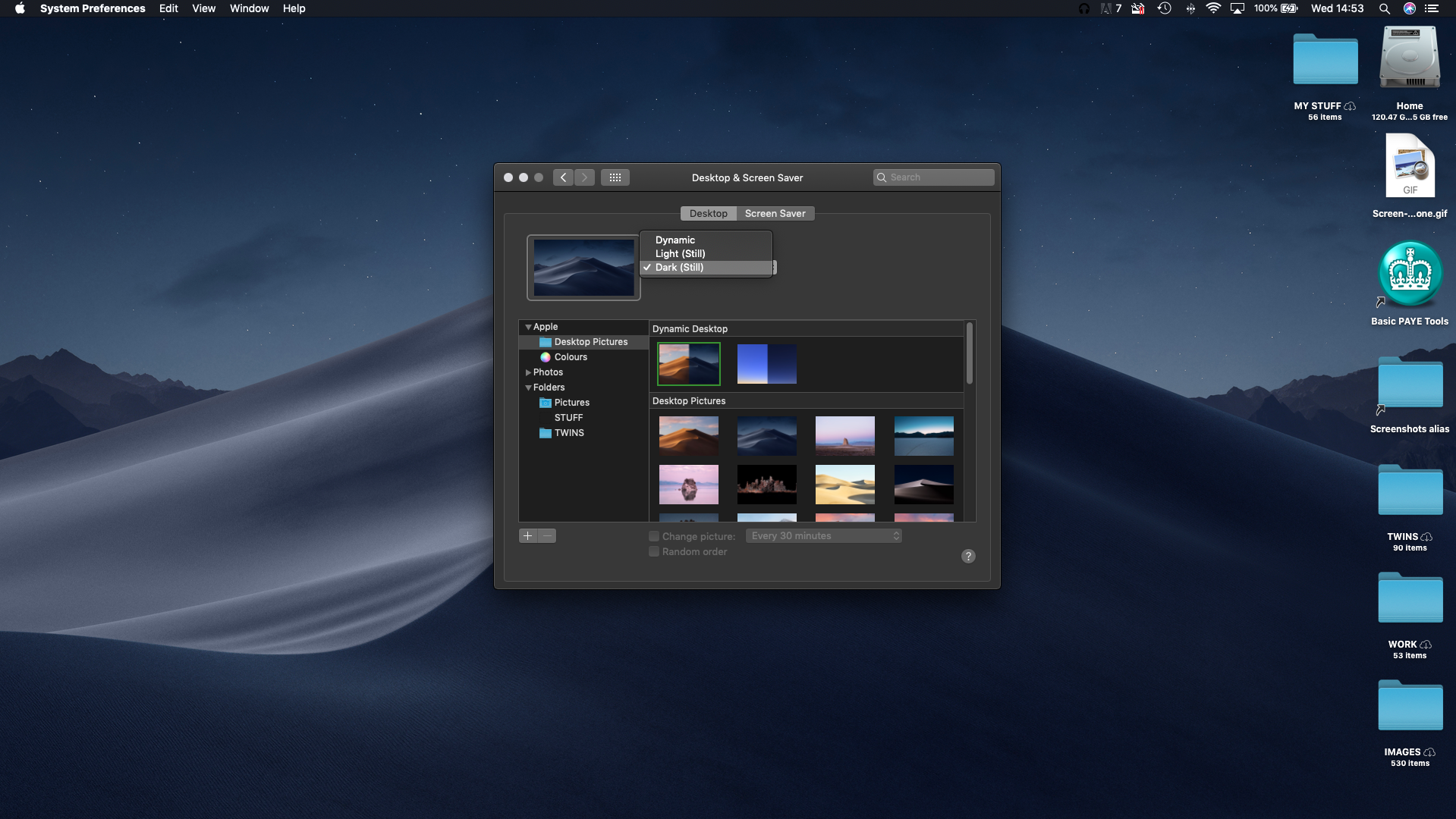Click the Wi-Fi icon in menu bar
1456x819 pixels.
(1212, 8)
